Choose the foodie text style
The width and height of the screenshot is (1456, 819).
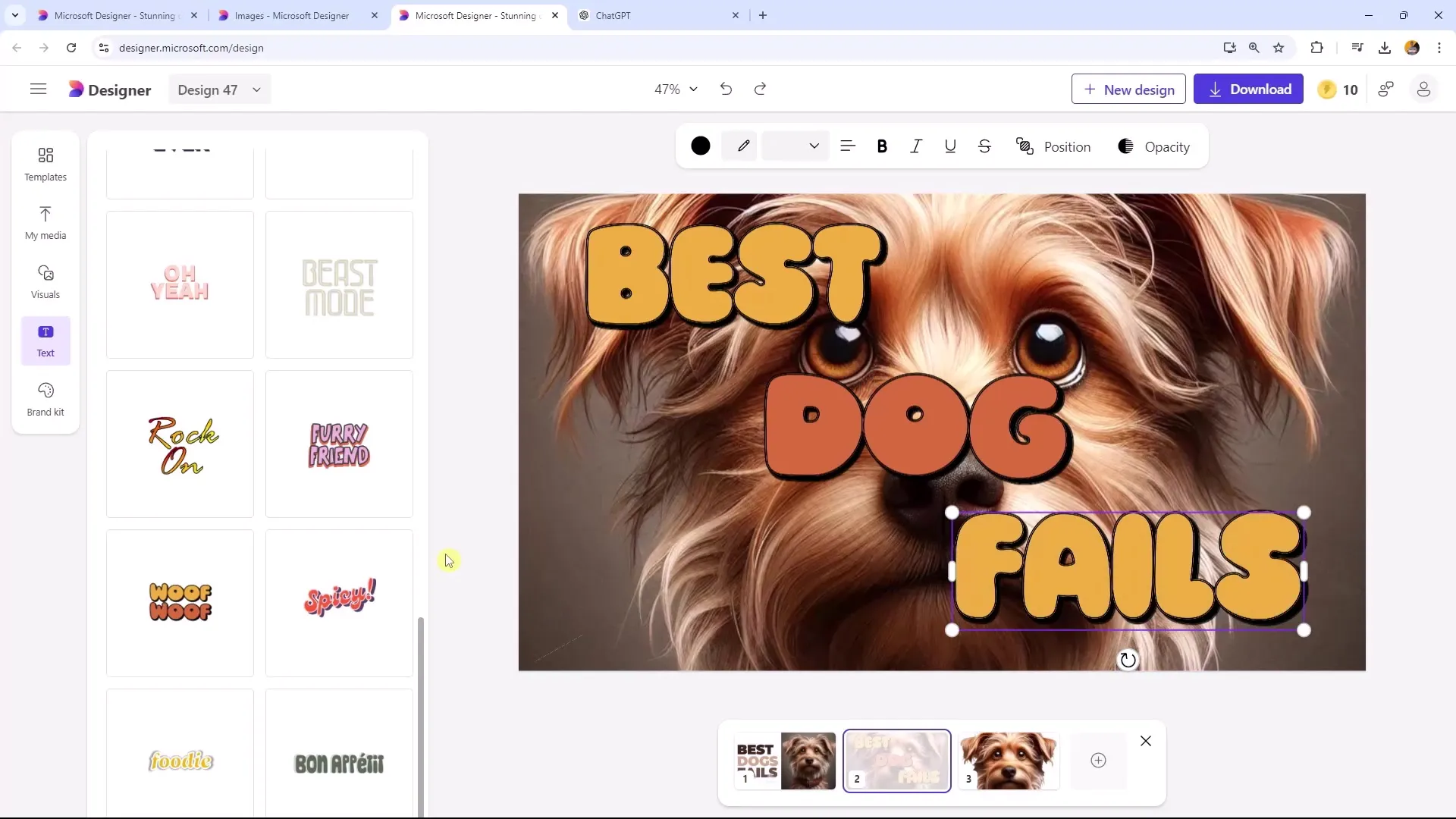(x=180, y=754)
